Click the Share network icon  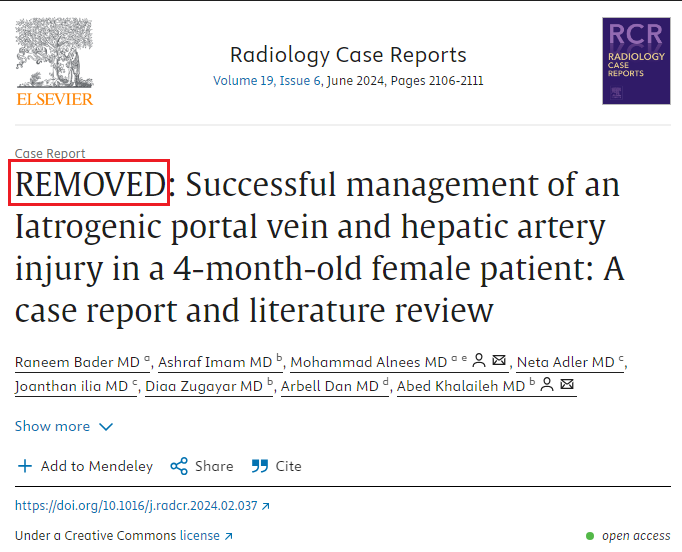coord(179,466)
